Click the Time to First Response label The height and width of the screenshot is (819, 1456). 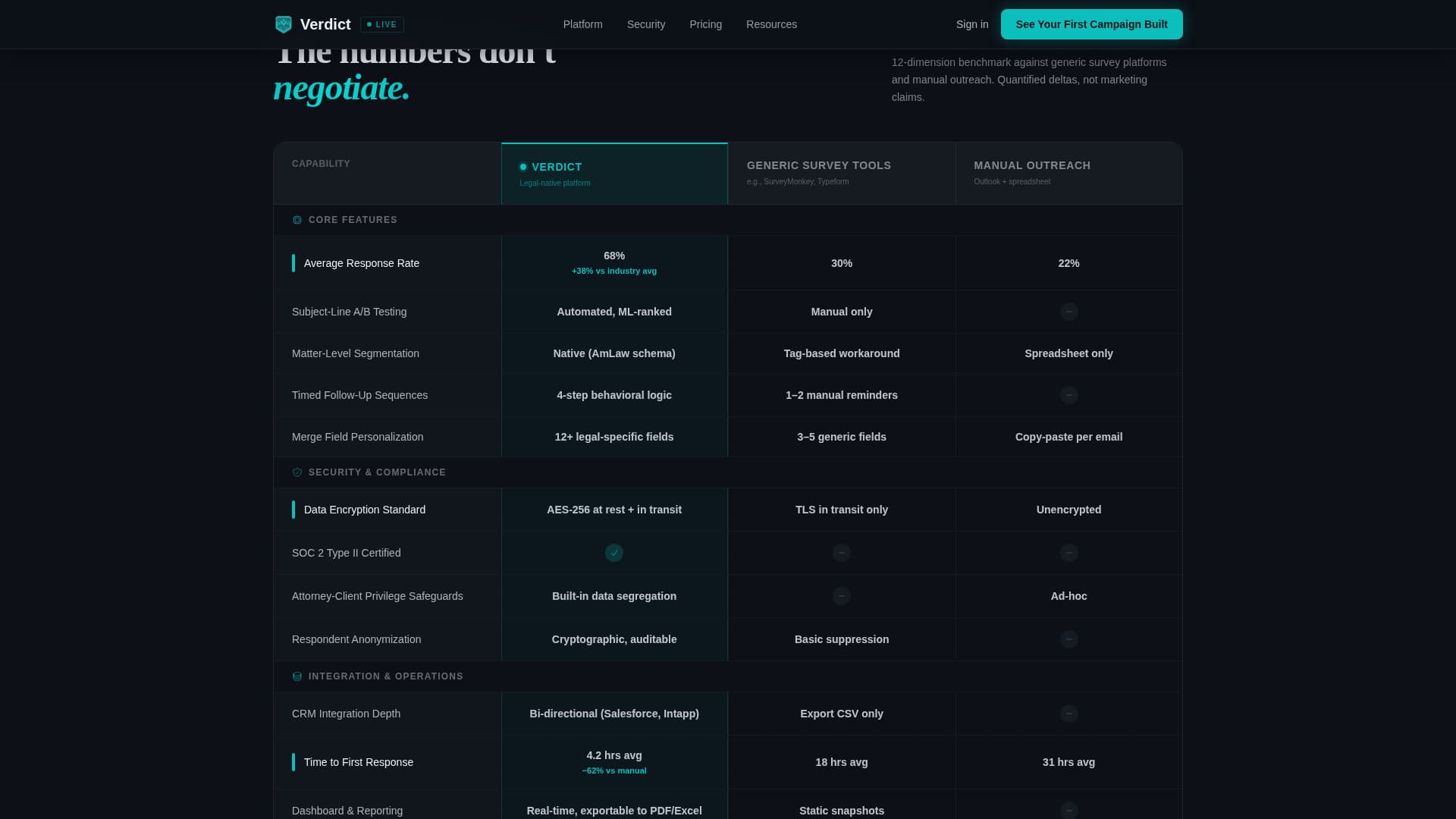tap(359, 762)
